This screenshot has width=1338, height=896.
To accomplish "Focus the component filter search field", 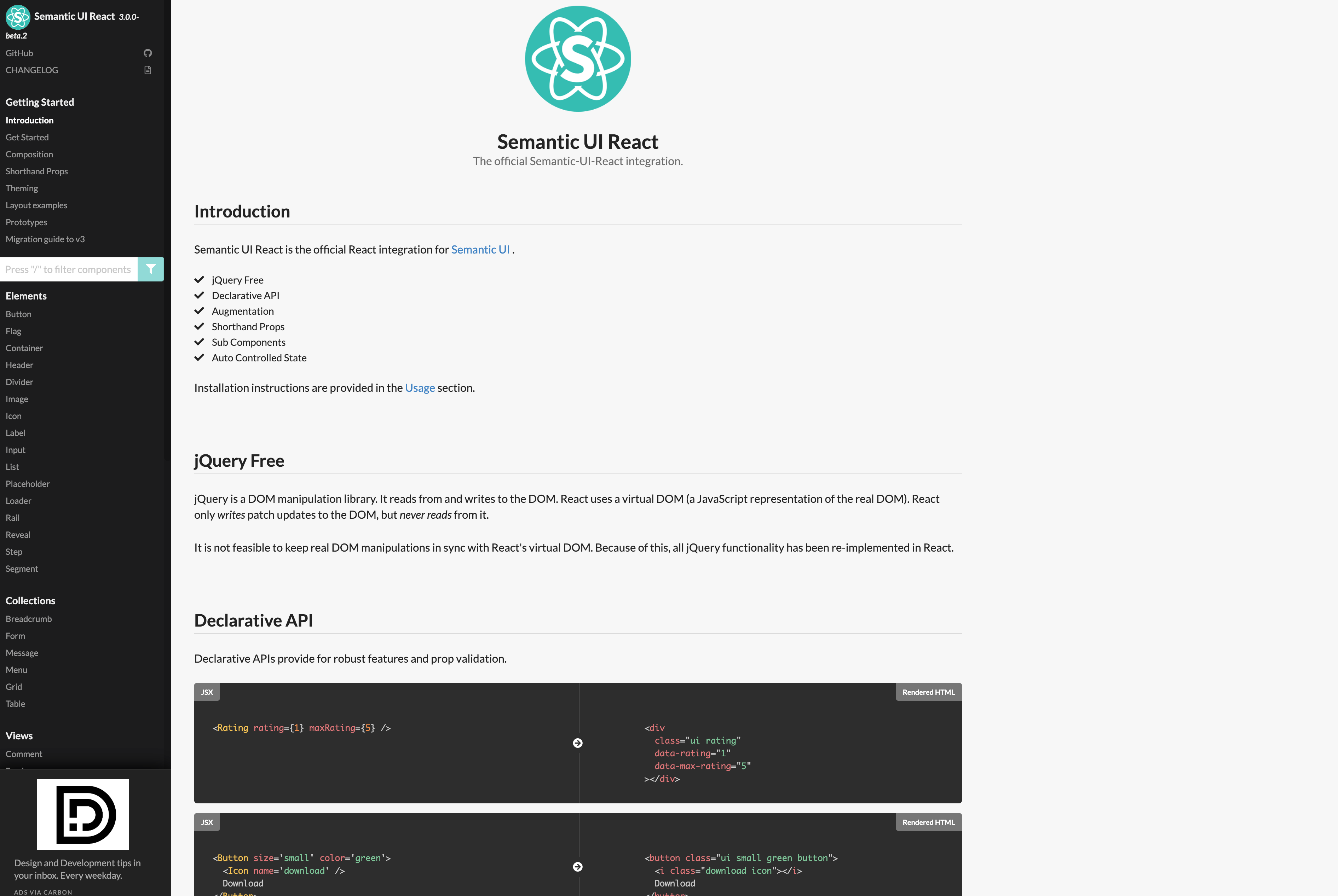I will pyautogui.click(x=69, y=269).
